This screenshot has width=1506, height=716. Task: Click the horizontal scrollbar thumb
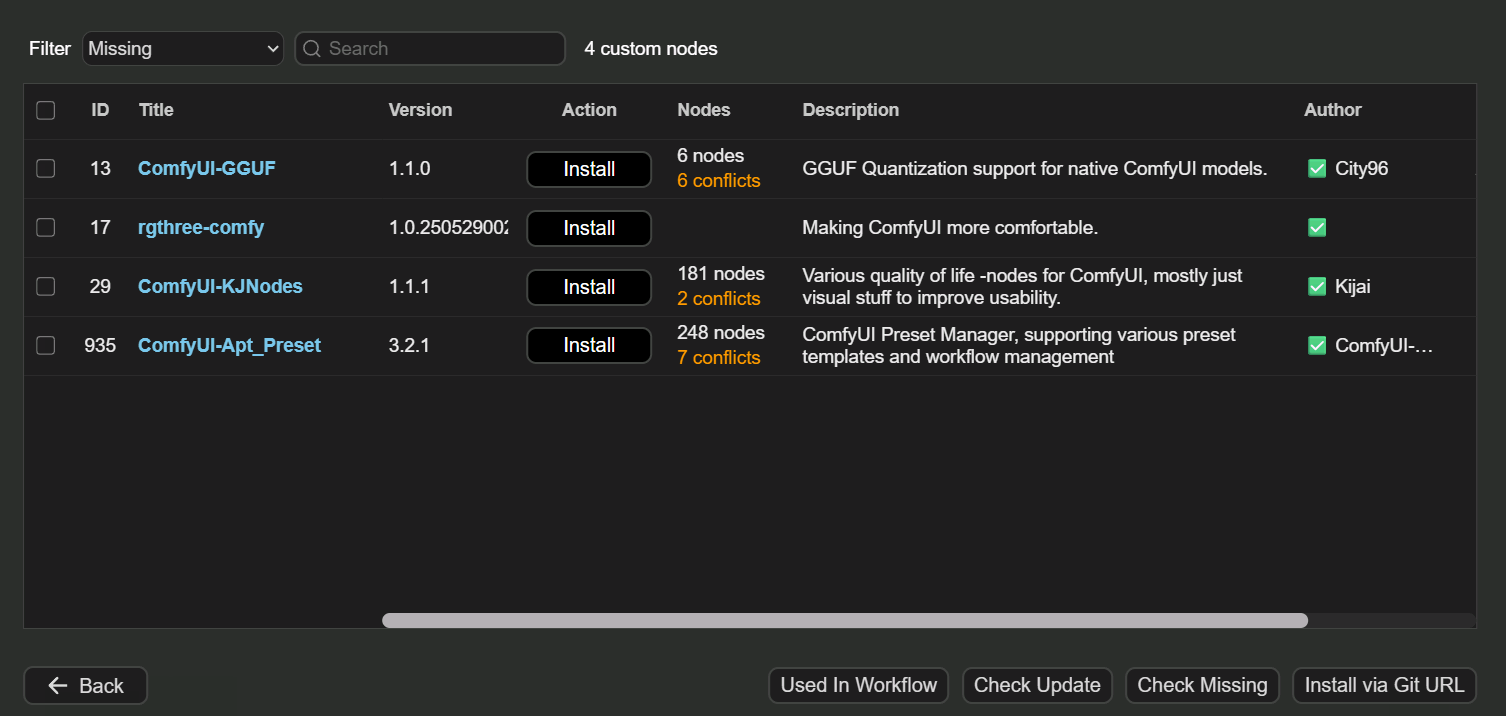tap(844, 621)
